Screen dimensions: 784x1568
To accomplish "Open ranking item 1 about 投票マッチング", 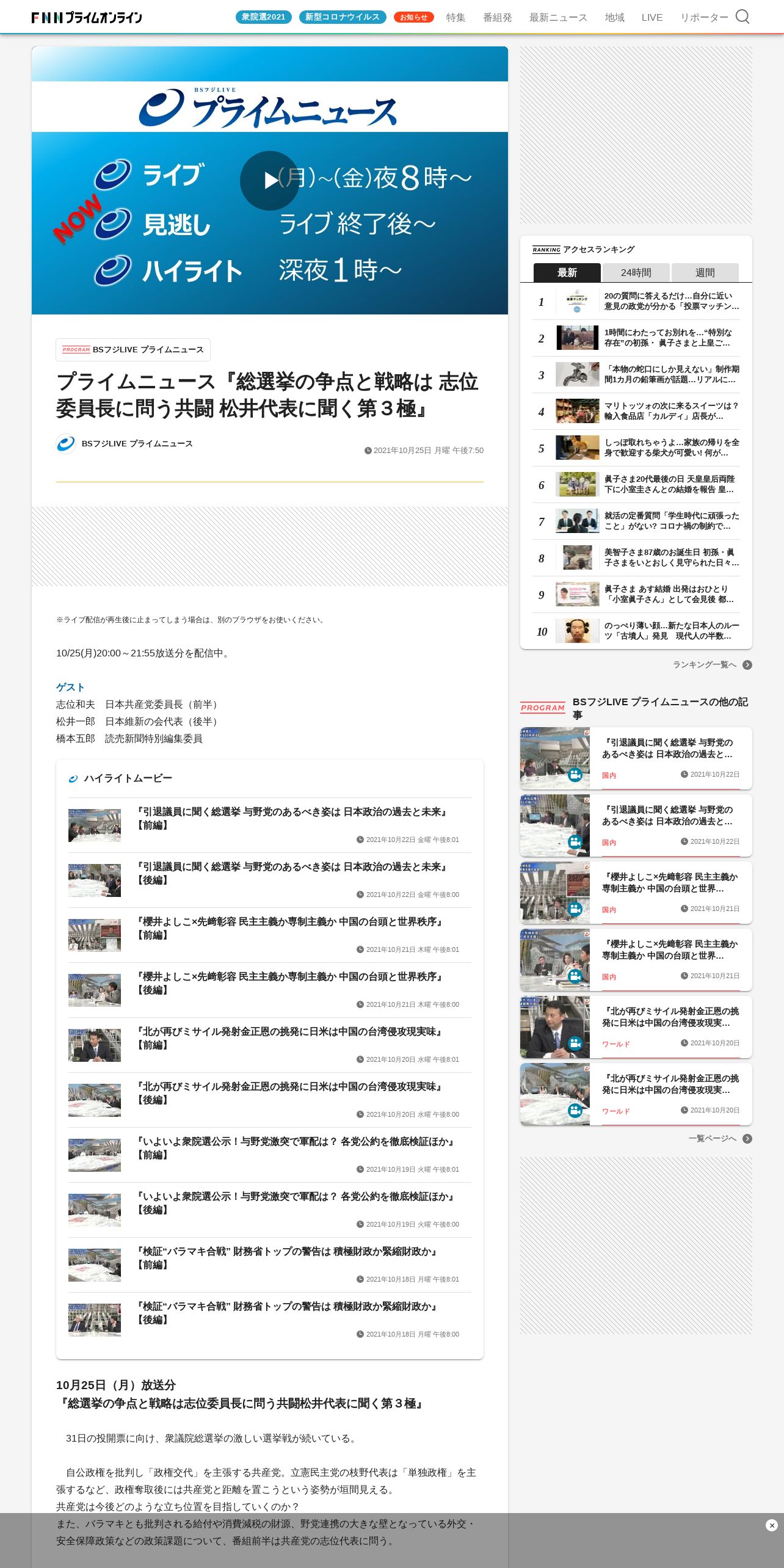I will 636,302.
